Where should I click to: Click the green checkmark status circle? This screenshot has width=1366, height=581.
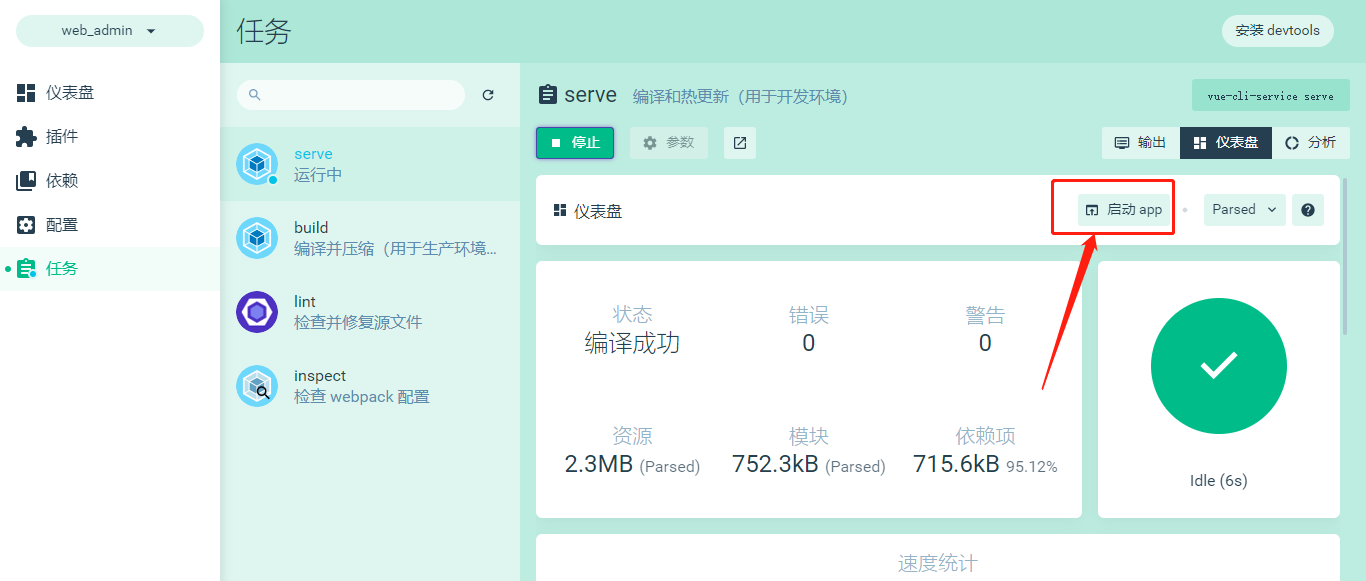tap(1219, 366)
